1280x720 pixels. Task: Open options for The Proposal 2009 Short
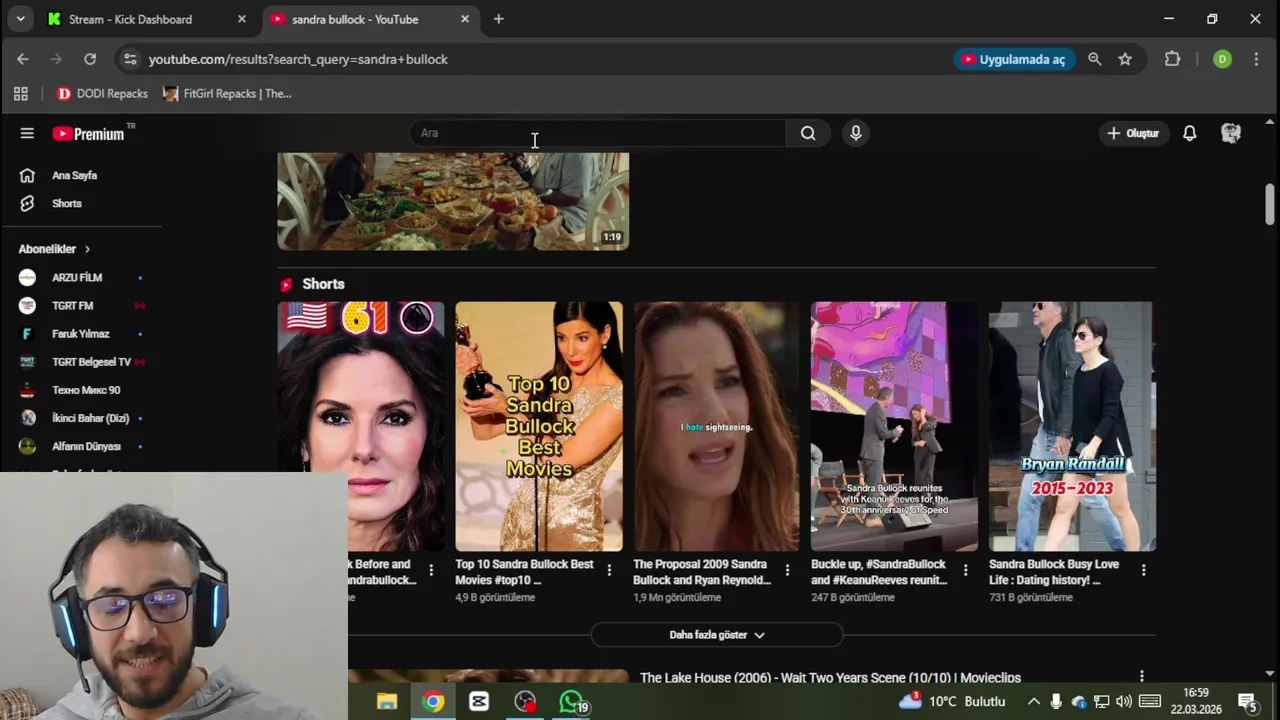pos(787,570)
